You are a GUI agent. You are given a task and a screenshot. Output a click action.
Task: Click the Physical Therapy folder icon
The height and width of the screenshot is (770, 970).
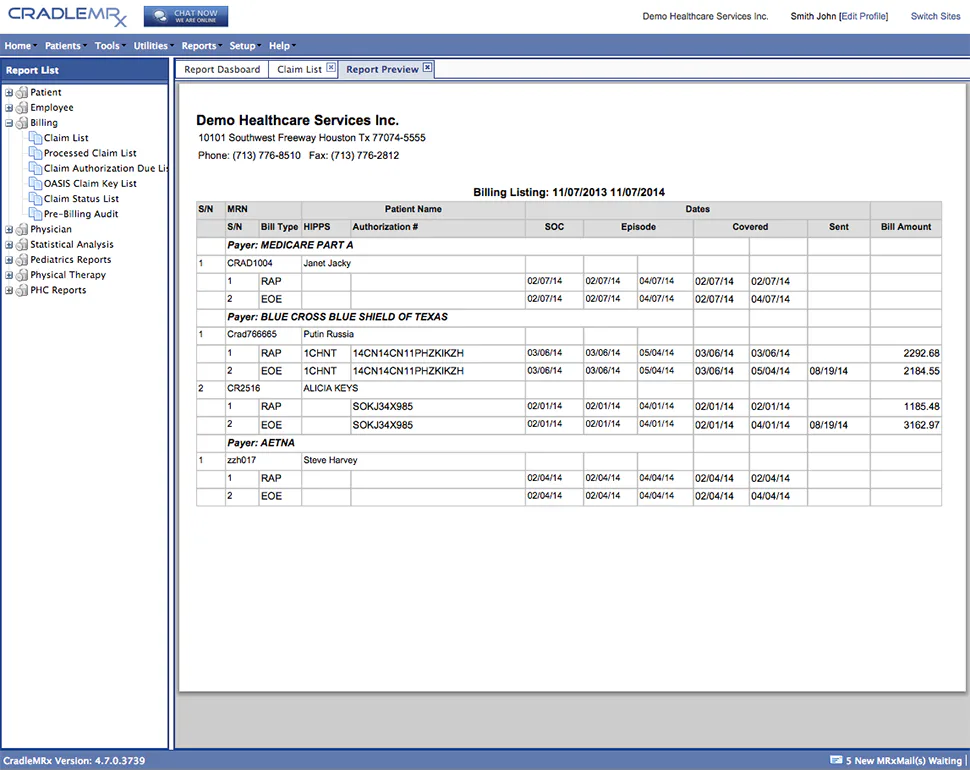22,275
